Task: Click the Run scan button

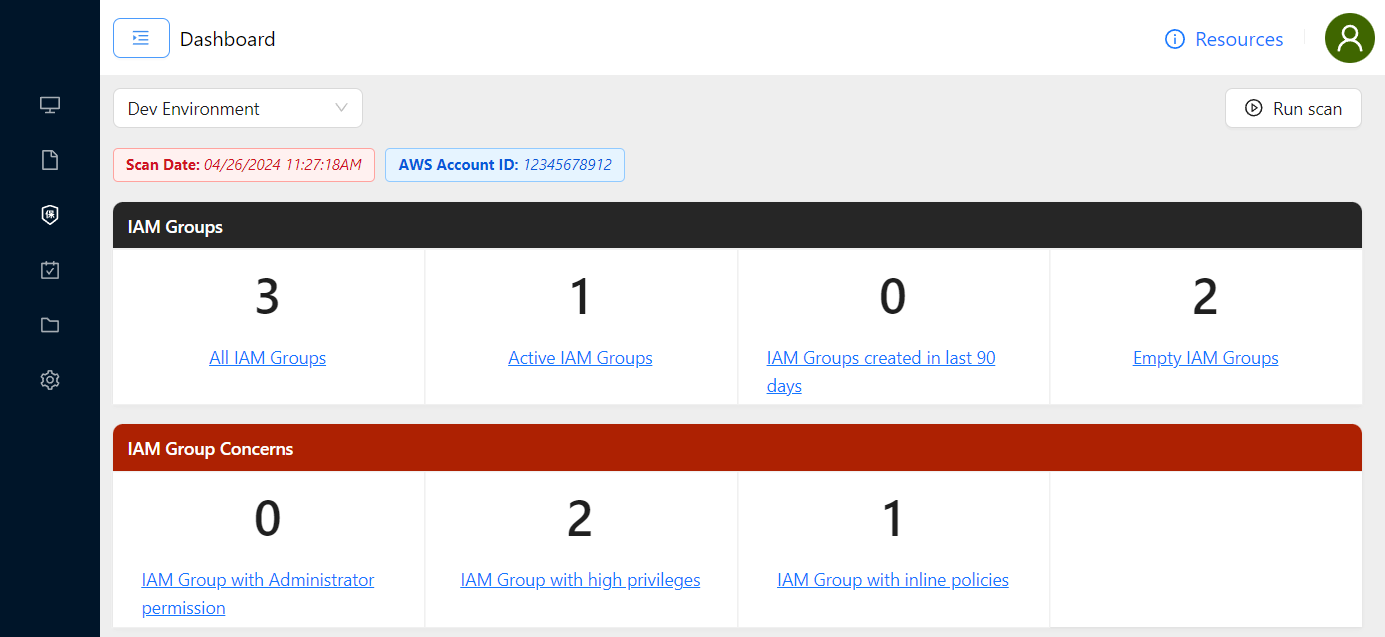Action: click(x=1293, y=108)
